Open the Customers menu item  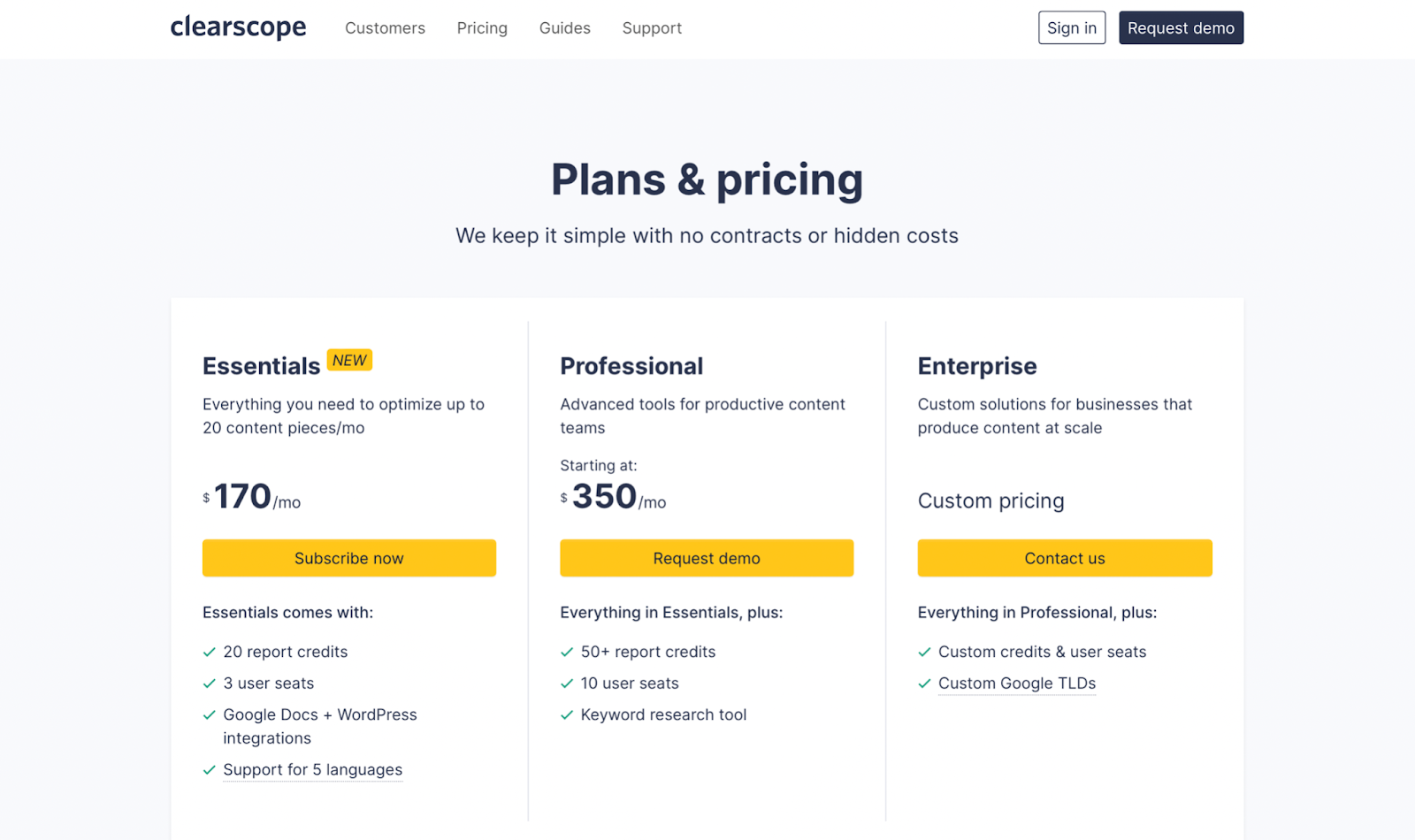385,28
